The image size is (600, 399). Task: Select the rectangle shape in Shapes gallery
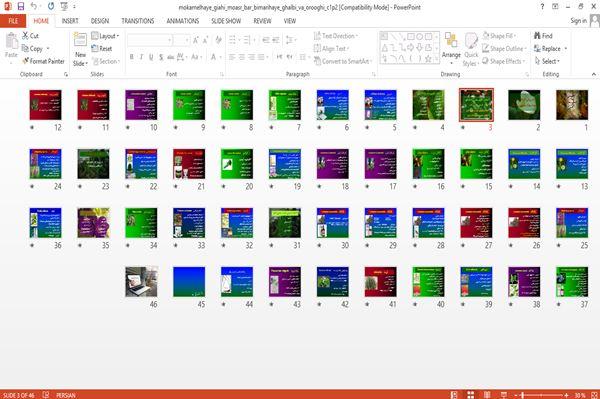click(x=411, y=37)
